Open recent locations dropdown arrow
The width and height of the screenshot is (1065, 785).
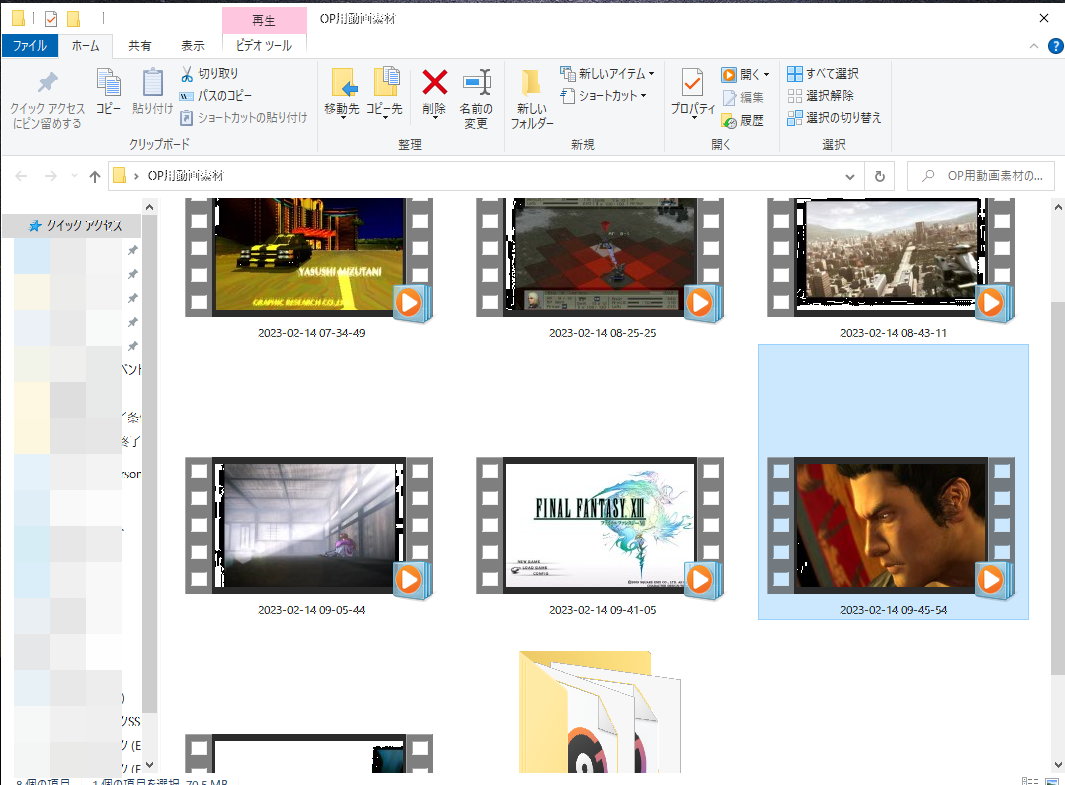click(x=74, y=177)
